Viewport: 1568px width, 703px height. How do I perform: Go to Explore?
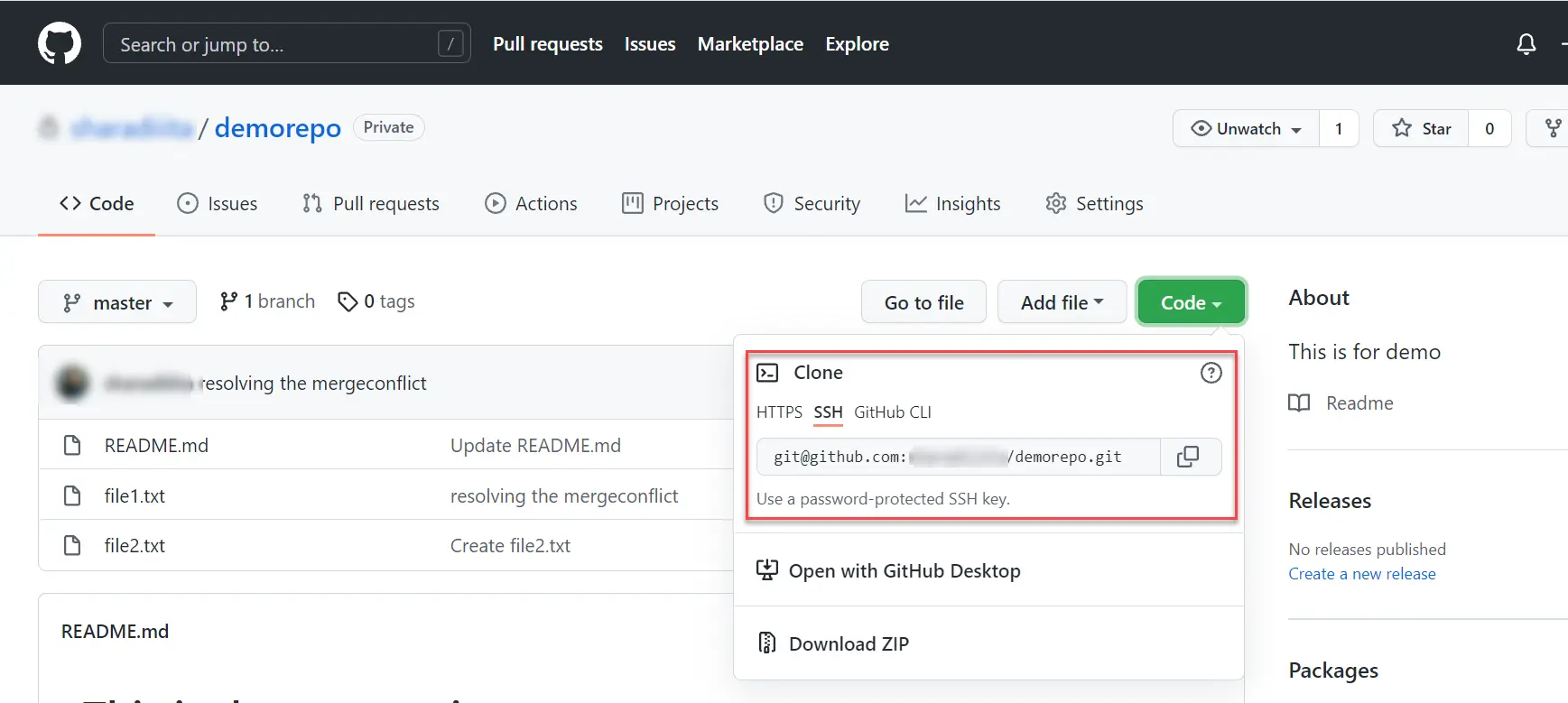pos(858,43)
